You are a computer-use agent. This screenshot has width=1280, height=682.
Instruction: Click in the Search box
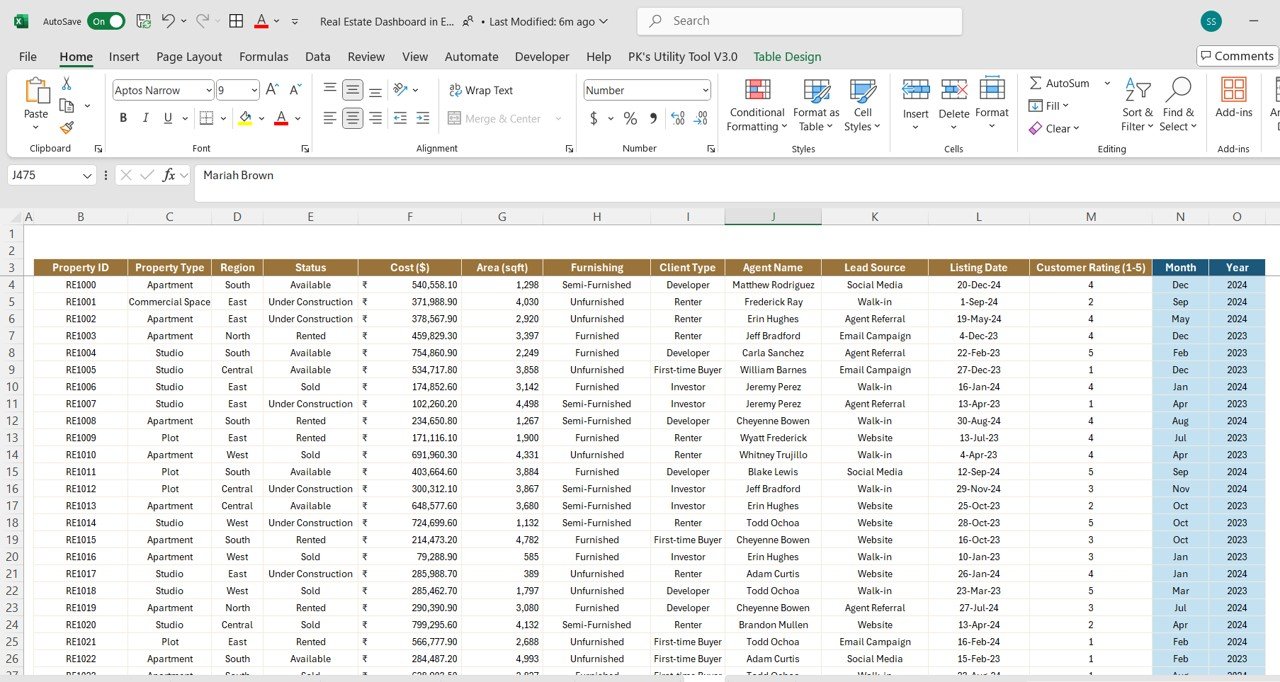coord(800,21)
